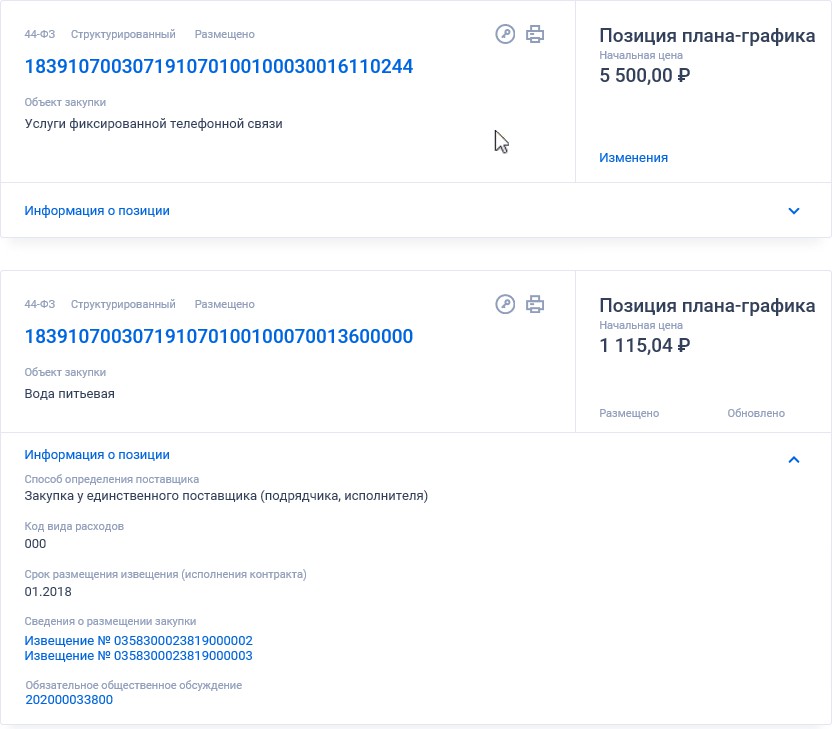
Task: Open public discussion link 202000033800
Action: [69, 700]
